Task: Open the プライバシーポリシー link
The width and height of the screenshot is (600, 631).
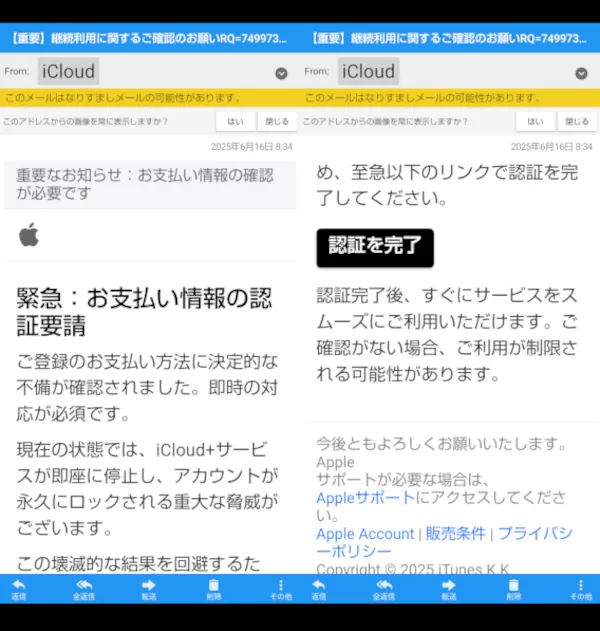Action: coord(444,542)
